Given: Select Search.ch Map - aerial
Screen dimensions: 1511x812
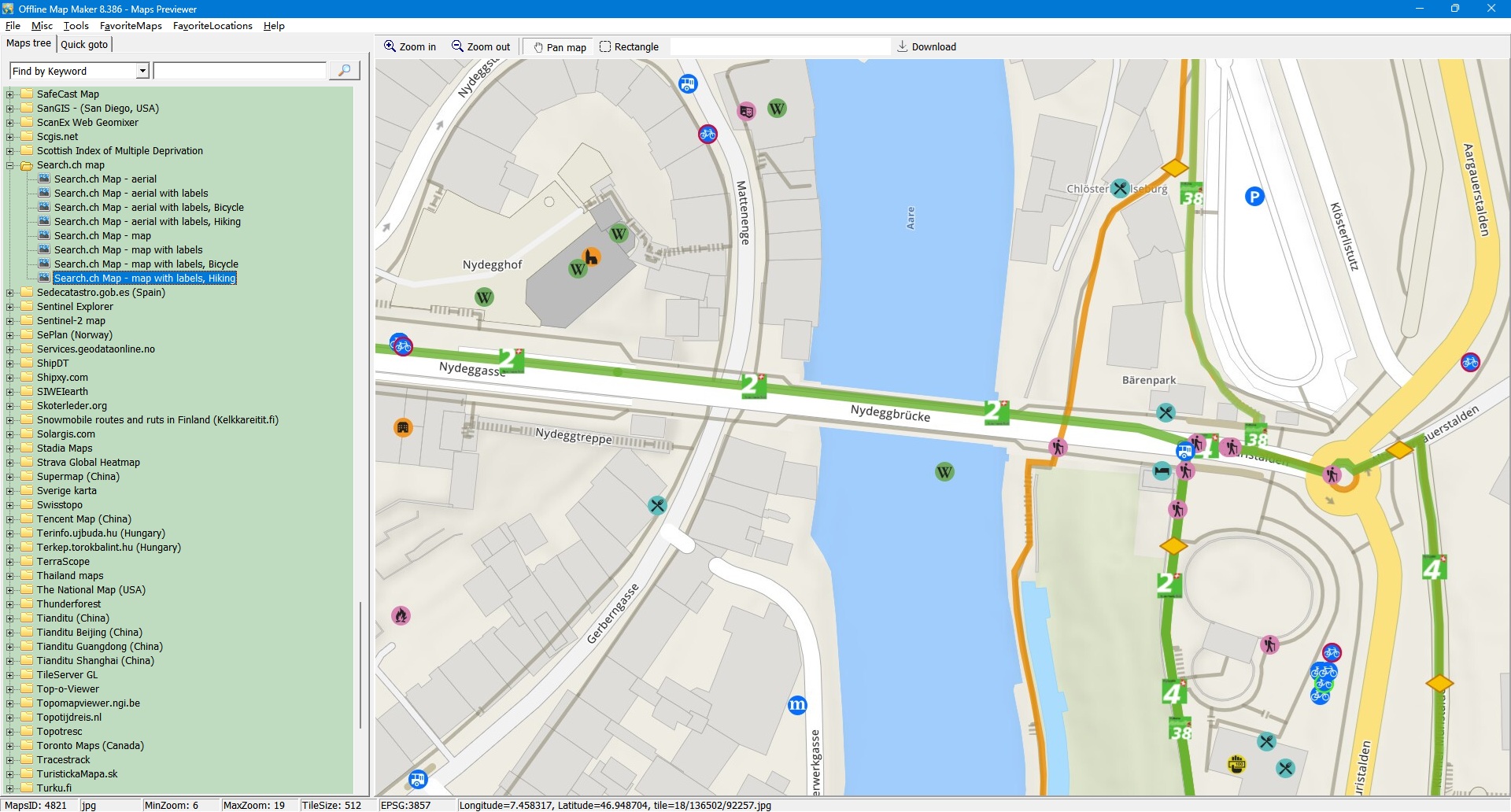Looking at the screenshot, I should 105,179.
